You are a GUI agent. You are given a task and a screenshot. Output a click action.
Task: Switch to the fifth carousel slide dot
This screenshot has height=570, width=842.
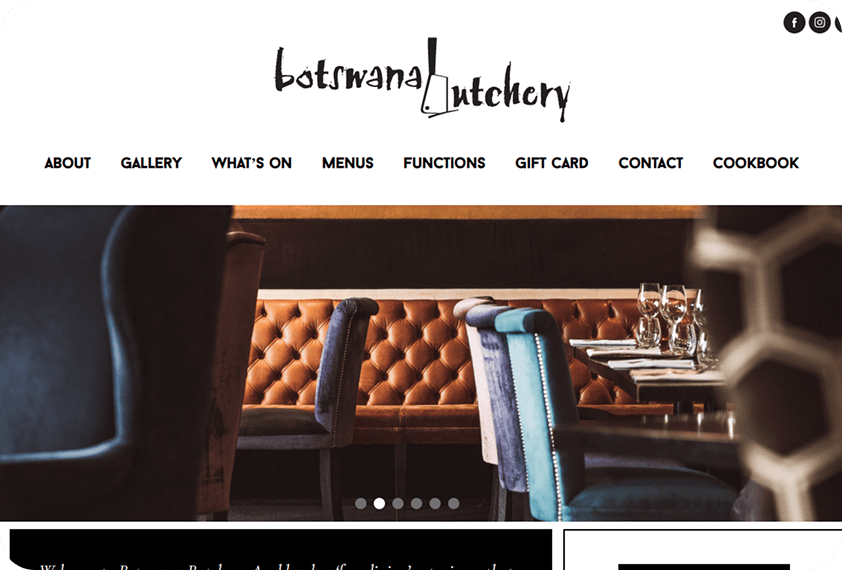435,503
